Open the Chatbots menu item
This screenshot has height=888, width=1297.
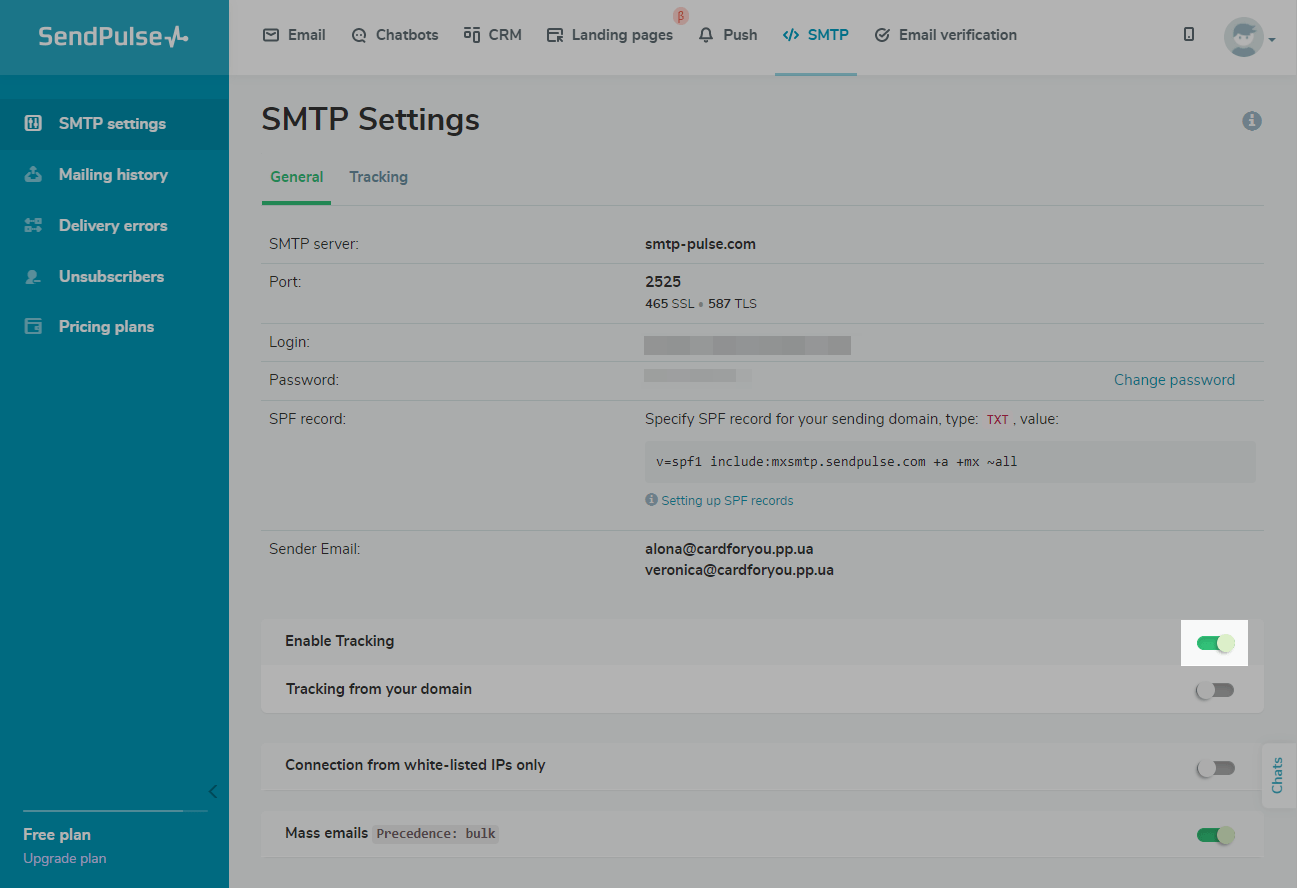tap(395, 35)
